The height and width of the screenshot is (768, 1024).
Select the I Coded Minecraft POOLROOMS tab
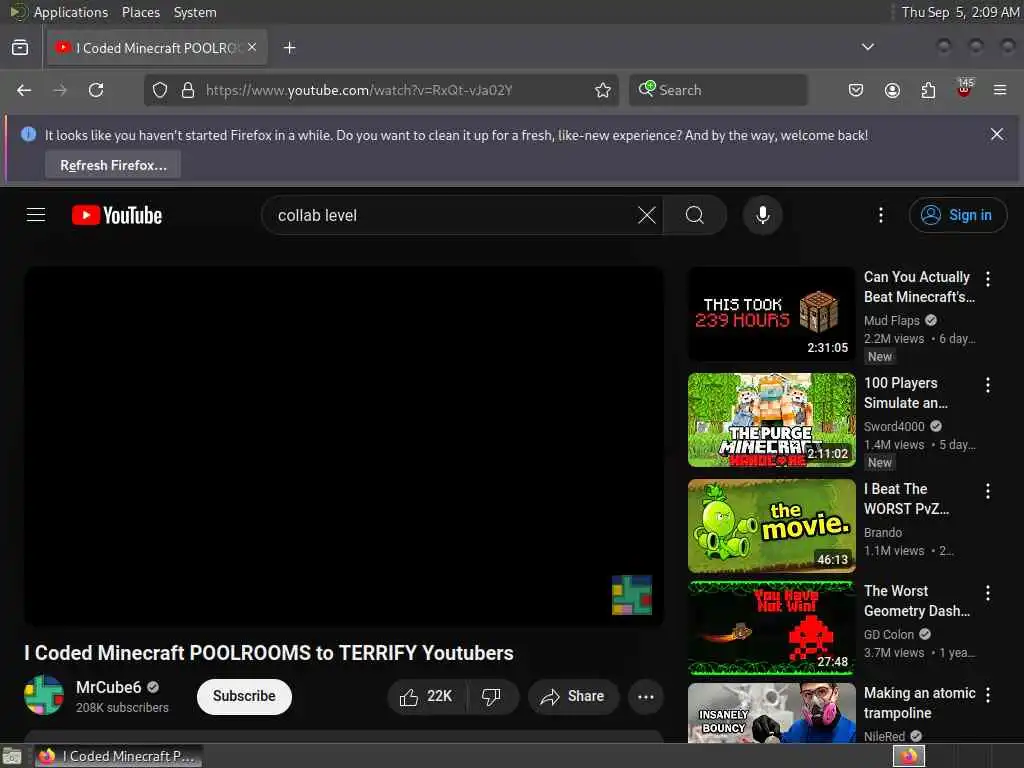[x=157, y=48]
